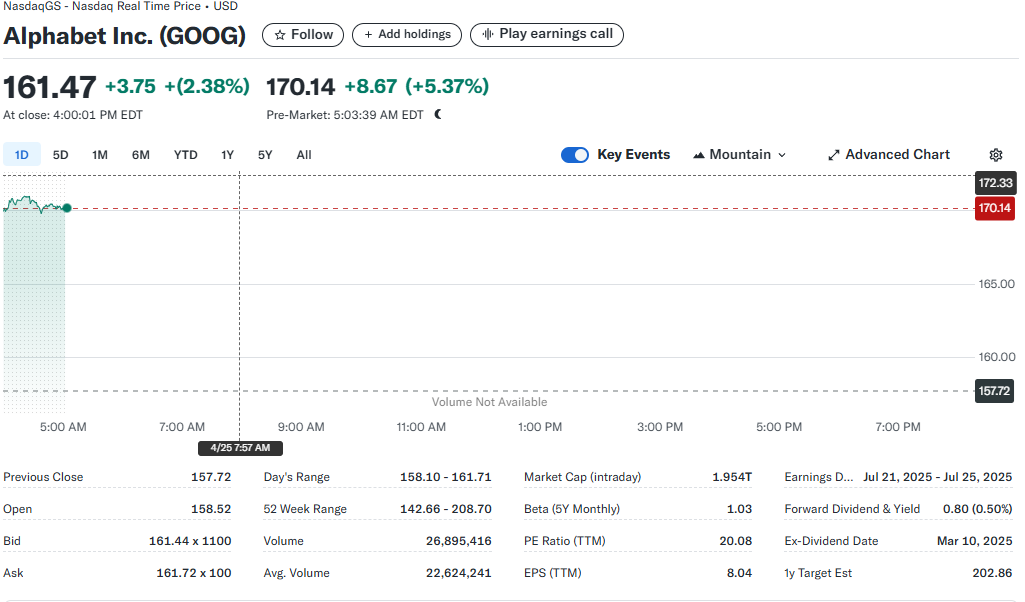Click the +8.67 (+5.37%) pre-market change

(x=416, y=86)
